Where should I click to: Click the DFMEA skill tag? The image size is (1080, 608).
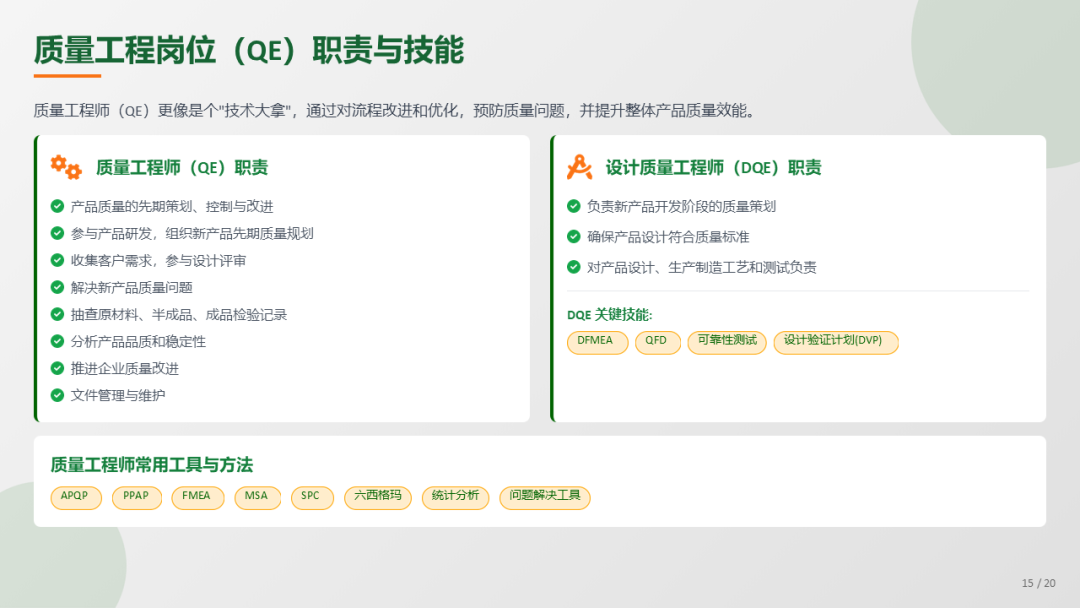597,342
